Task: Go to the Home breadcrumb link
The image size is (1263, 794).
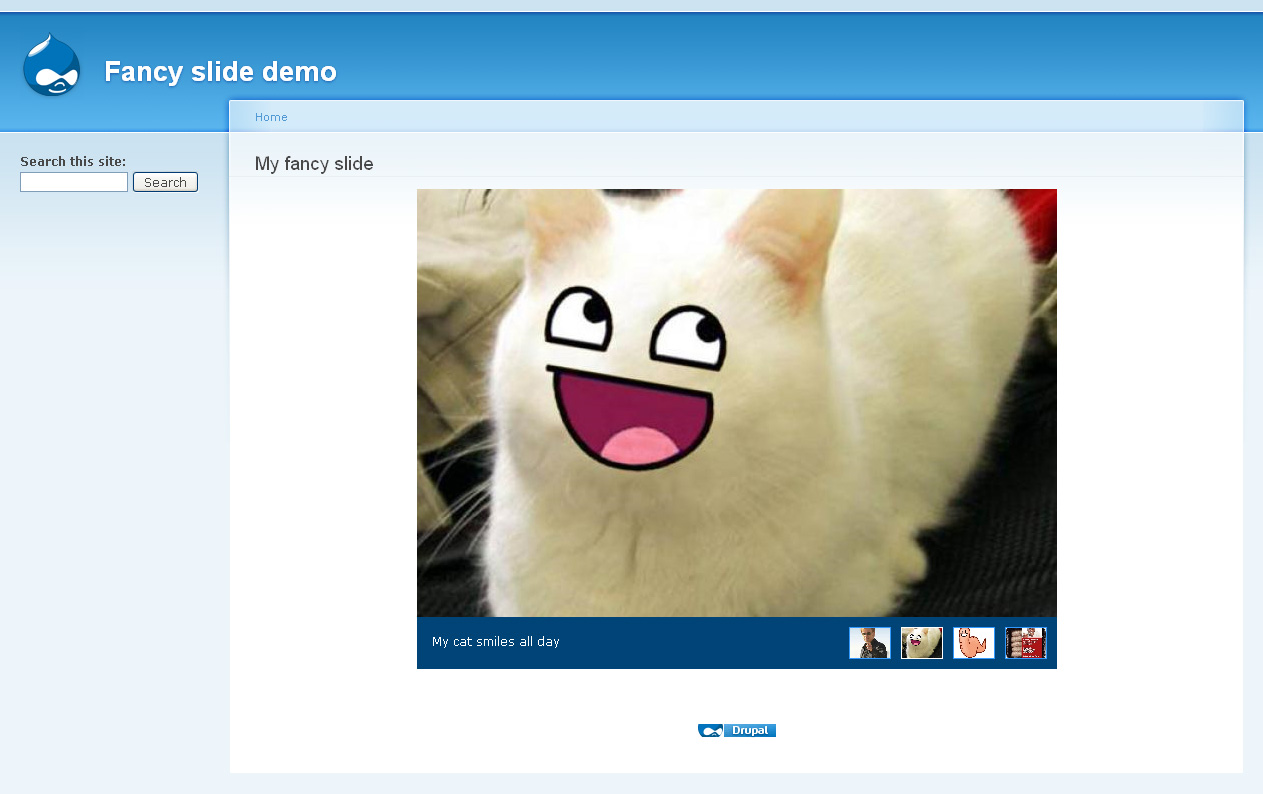Action: 271,117
